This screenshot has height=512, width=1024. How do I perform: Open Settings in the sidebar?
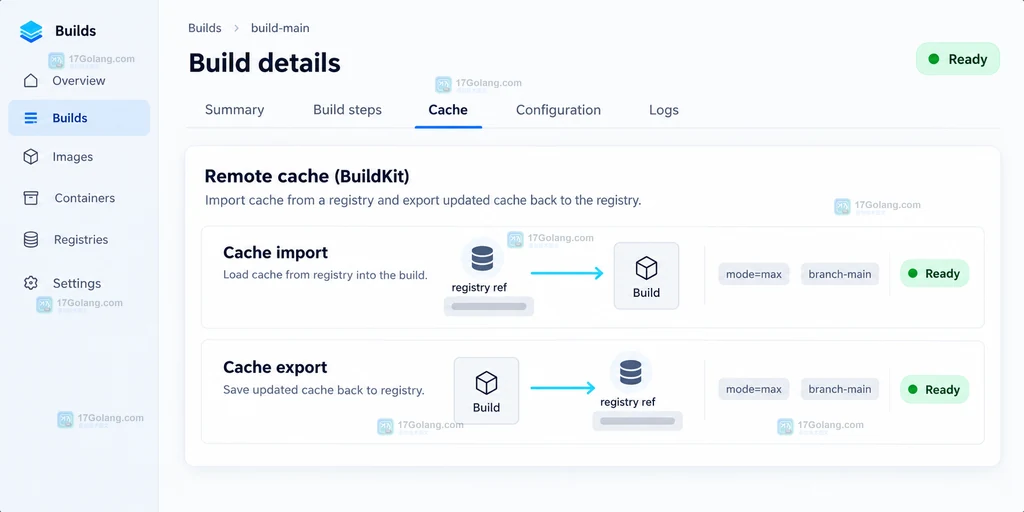point(79,283)
